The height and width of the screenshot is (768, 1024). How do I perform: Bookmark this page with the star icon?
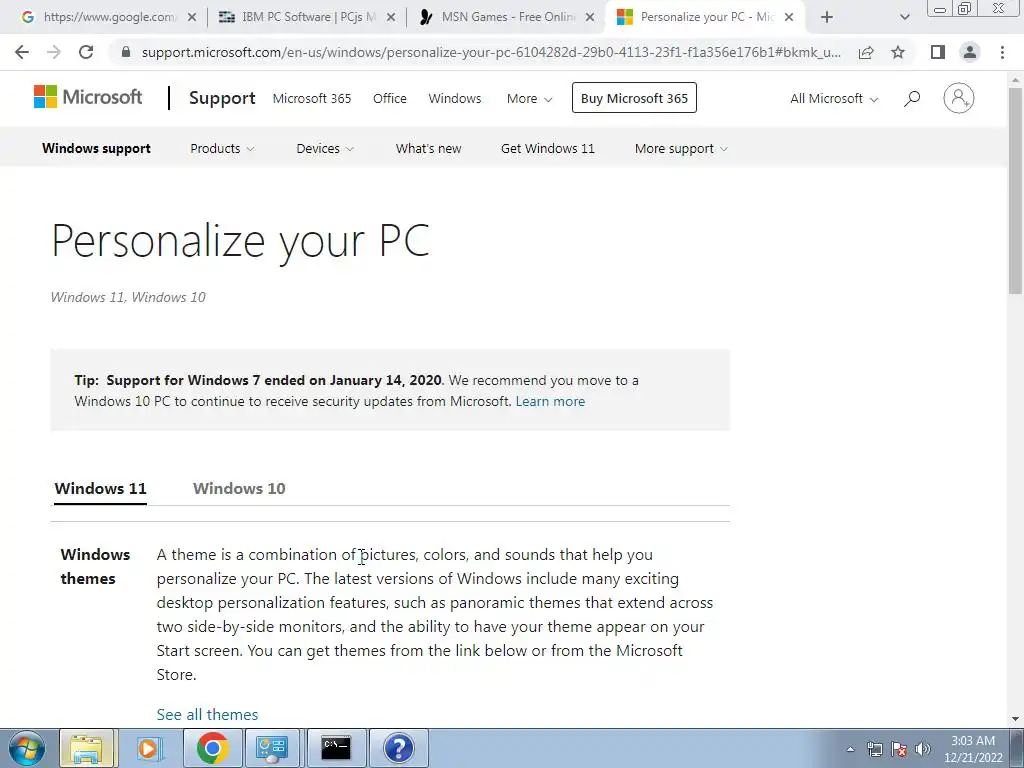[898, 52]
